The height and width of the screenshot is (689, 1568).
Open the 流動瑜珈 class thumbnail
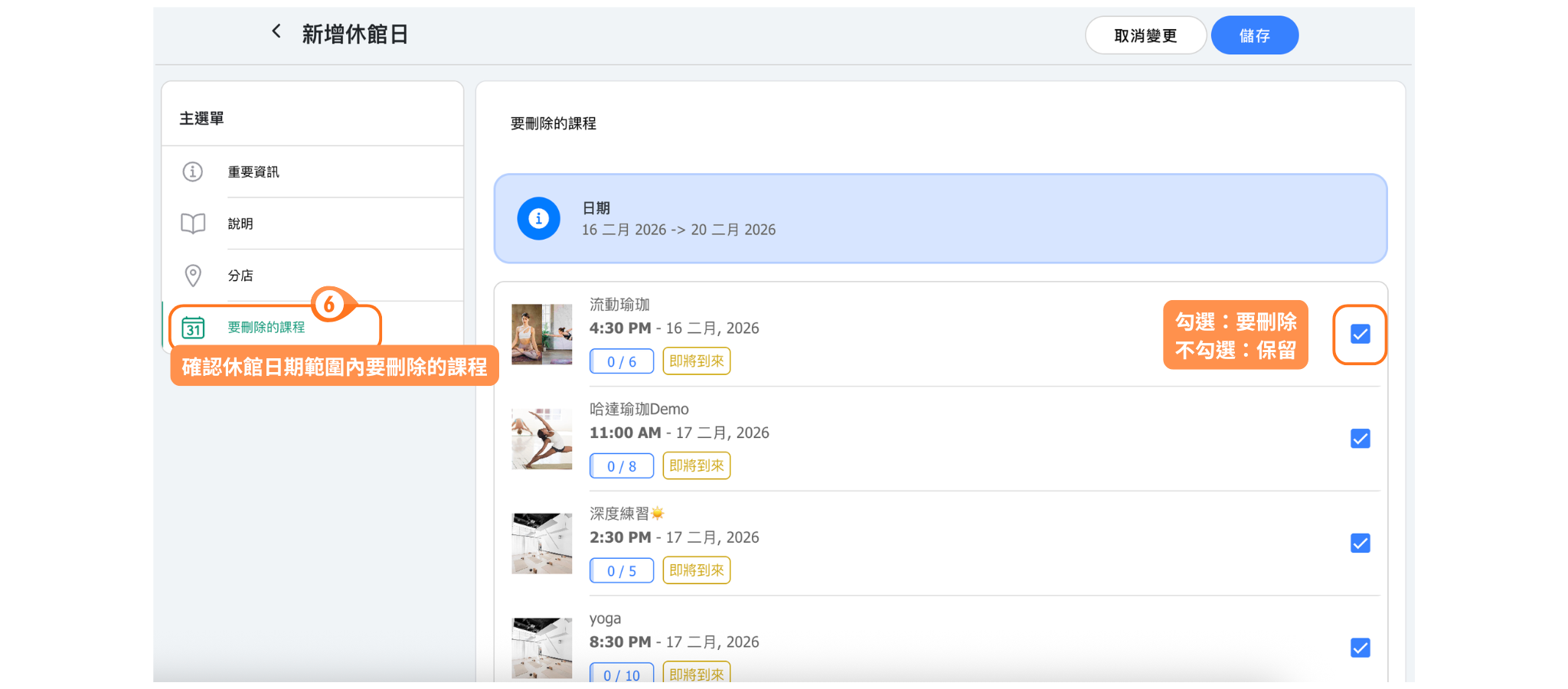click(x=541, y=335)
